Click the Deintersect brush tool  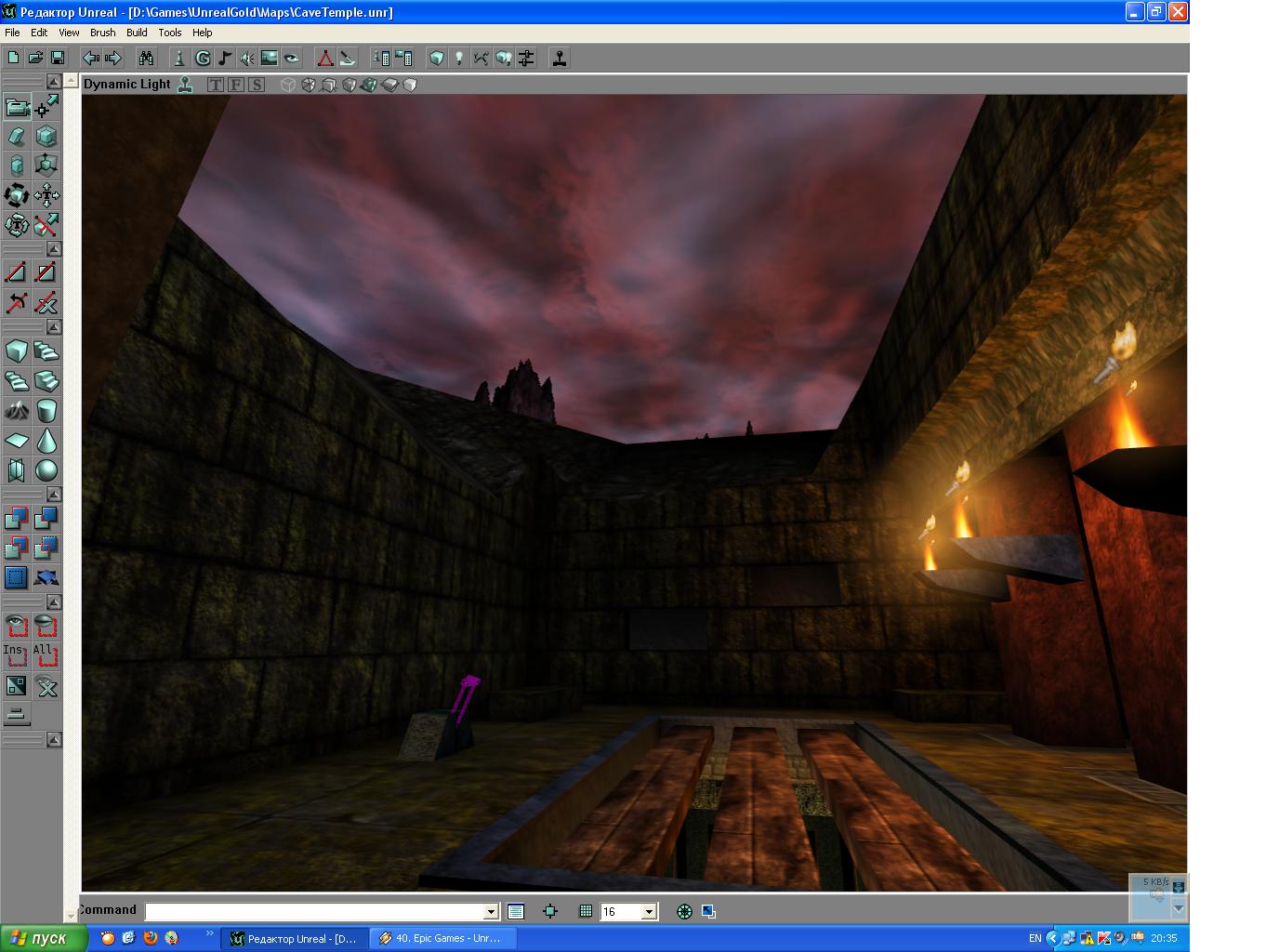(x=46, y=548)
